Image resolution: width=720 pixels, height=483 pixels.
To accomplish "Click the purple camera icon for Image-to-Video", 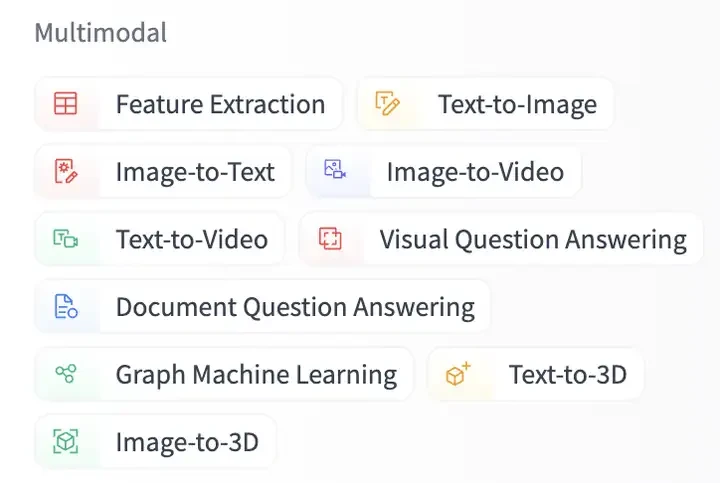I will 335,169.
